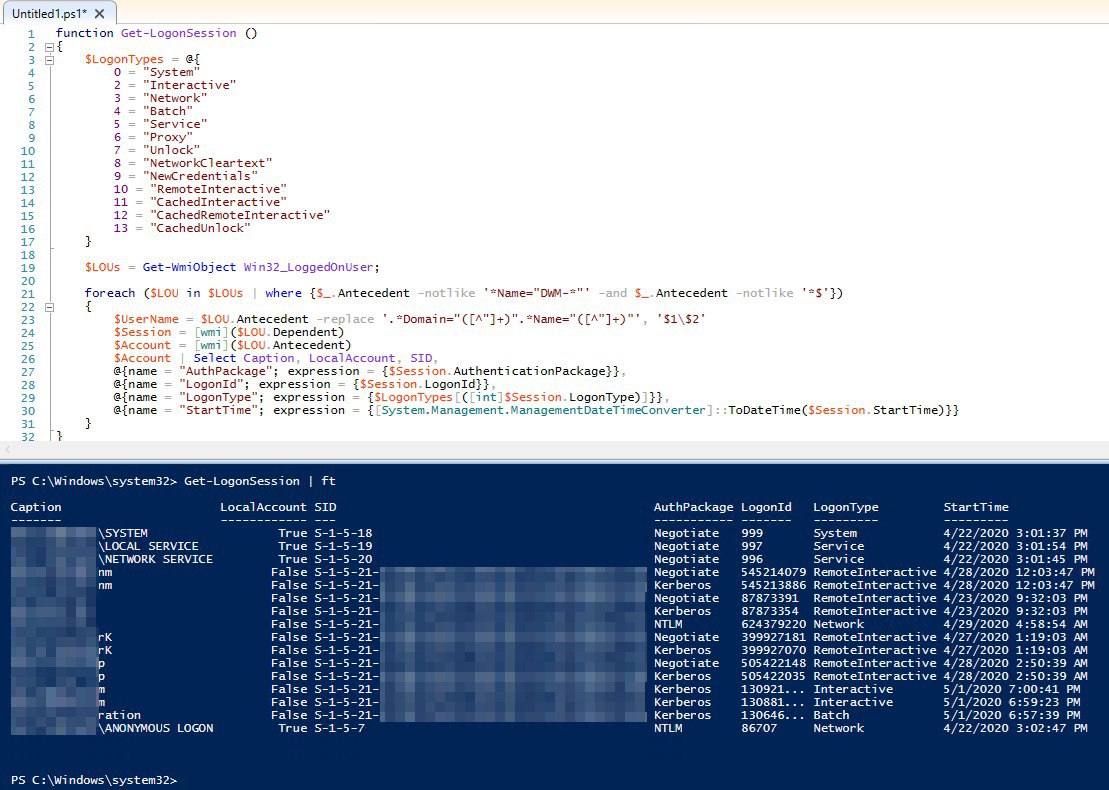Click $UserName variable on line 23
Image resolution: width=1109 pixels, height=790 pixels.
pyautogui.click(x=146, y=319)
